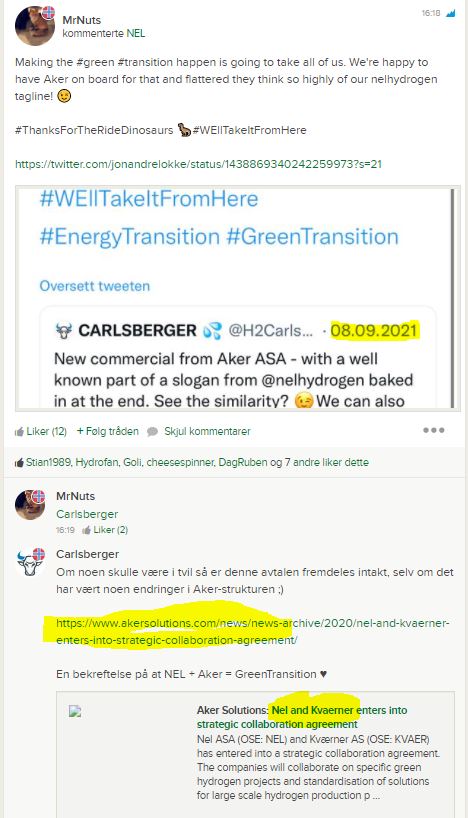Click MrNuts avatar in the comment reply
The width and height of the screenshot is (468, 818).
tap(30, 504)
